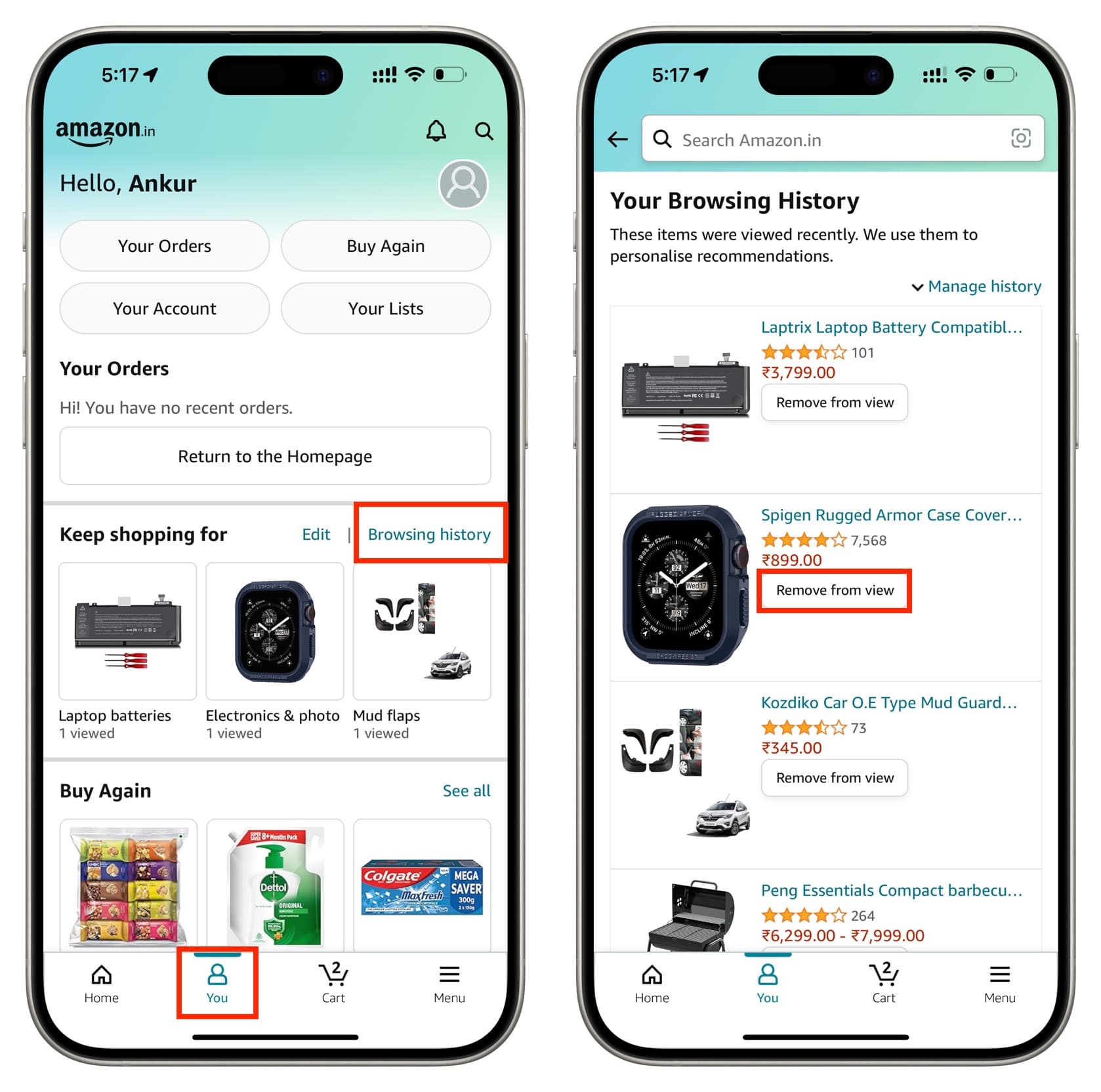Tap Return to the Homepage button

(x=275, y=456)
